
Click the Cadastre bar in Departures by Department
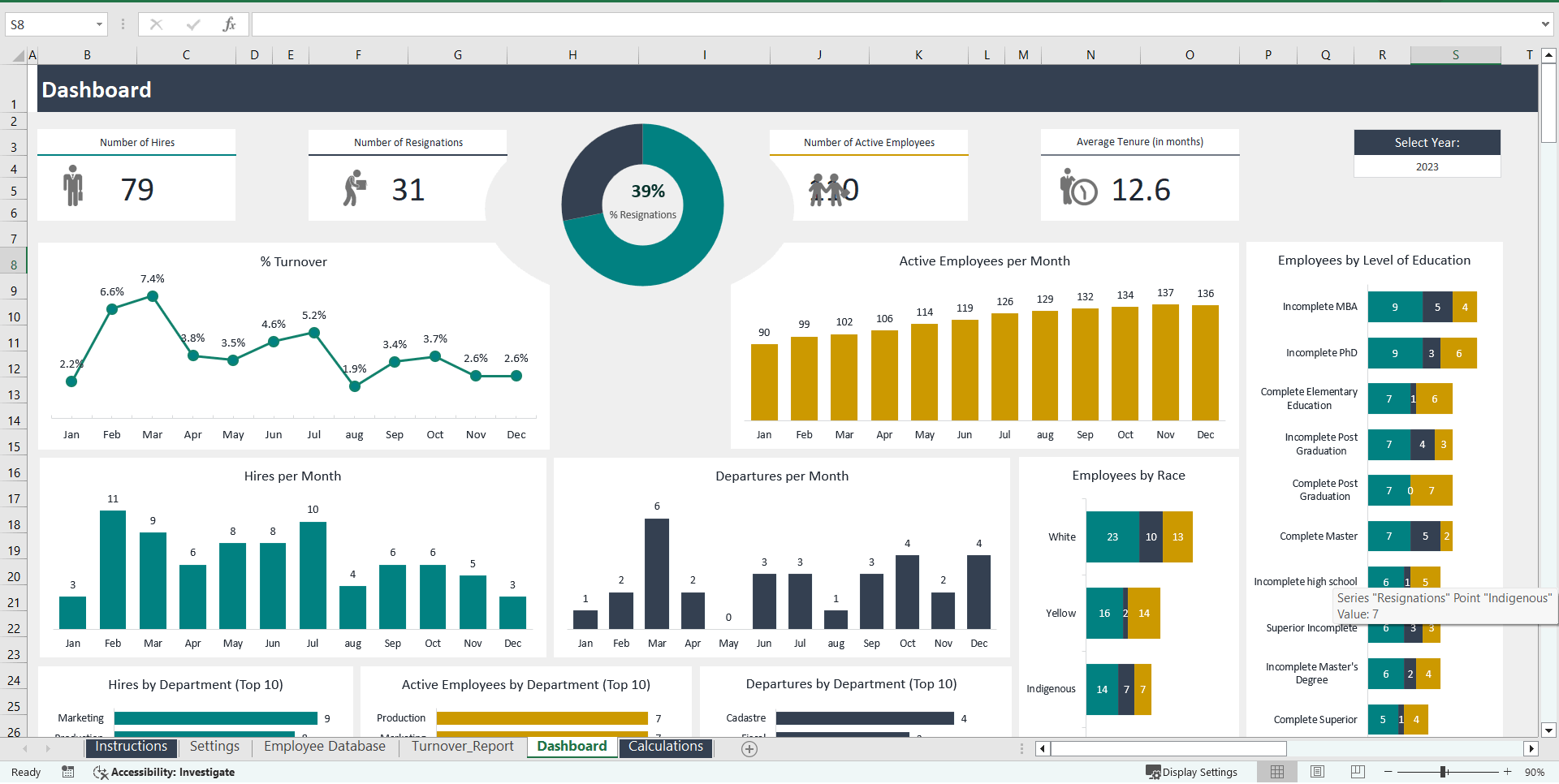click(865, 718)
